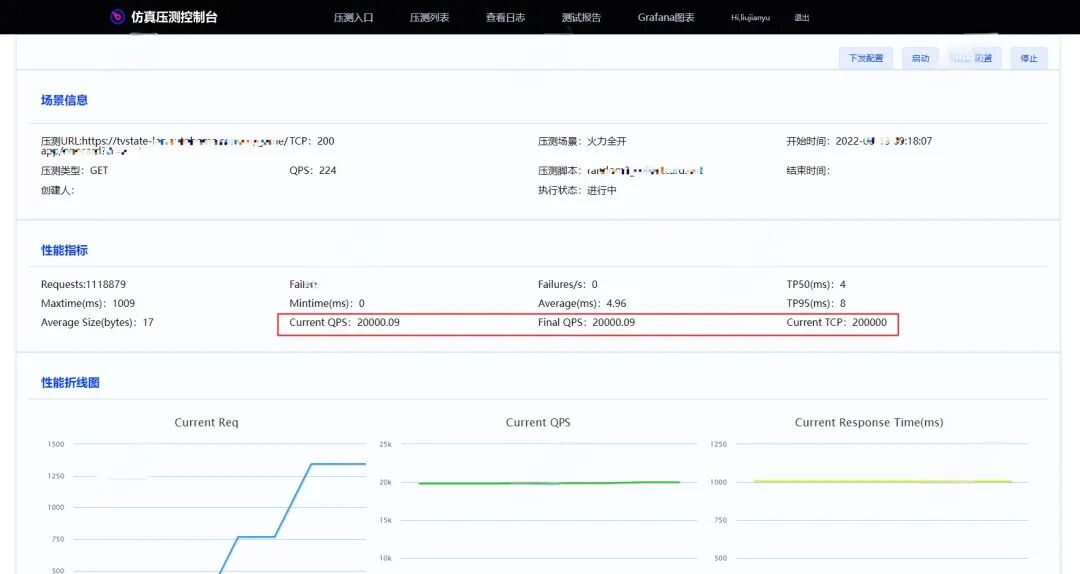
Task: Switch to the 测试报告 page
Action: [x=581, y=17]
